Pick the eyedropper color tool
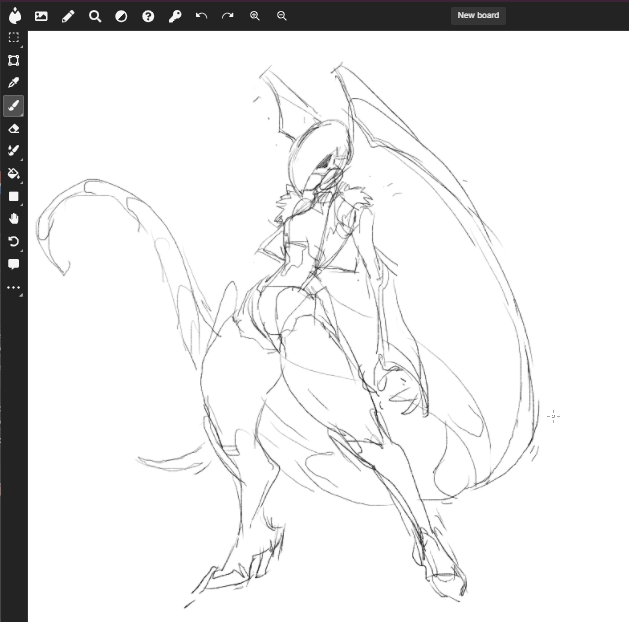This screenshot has width=629, height=622. point(14,83)
